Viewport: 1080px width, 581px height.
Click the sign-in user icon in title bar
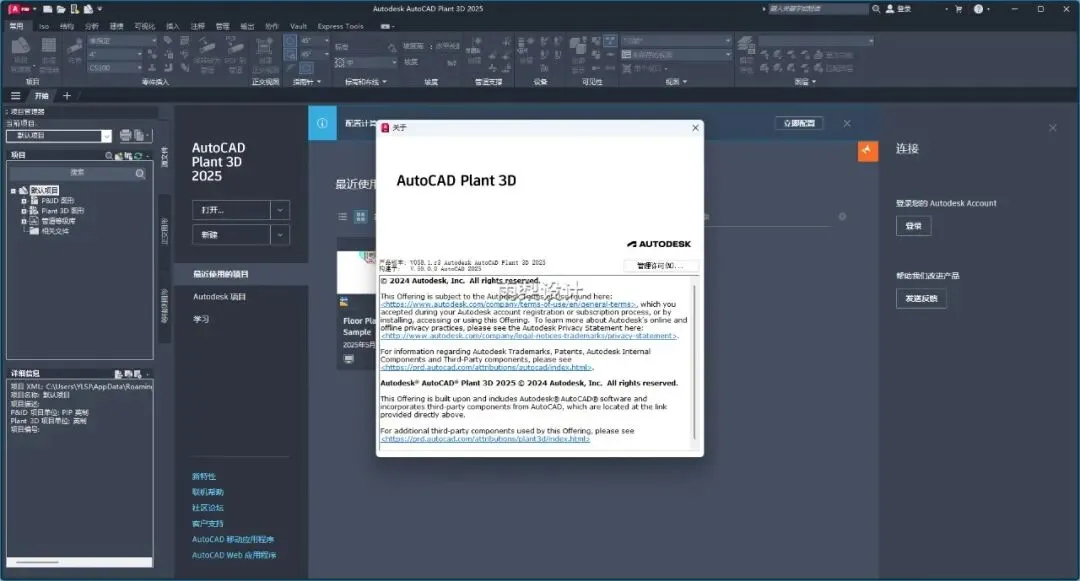point(889,9)
